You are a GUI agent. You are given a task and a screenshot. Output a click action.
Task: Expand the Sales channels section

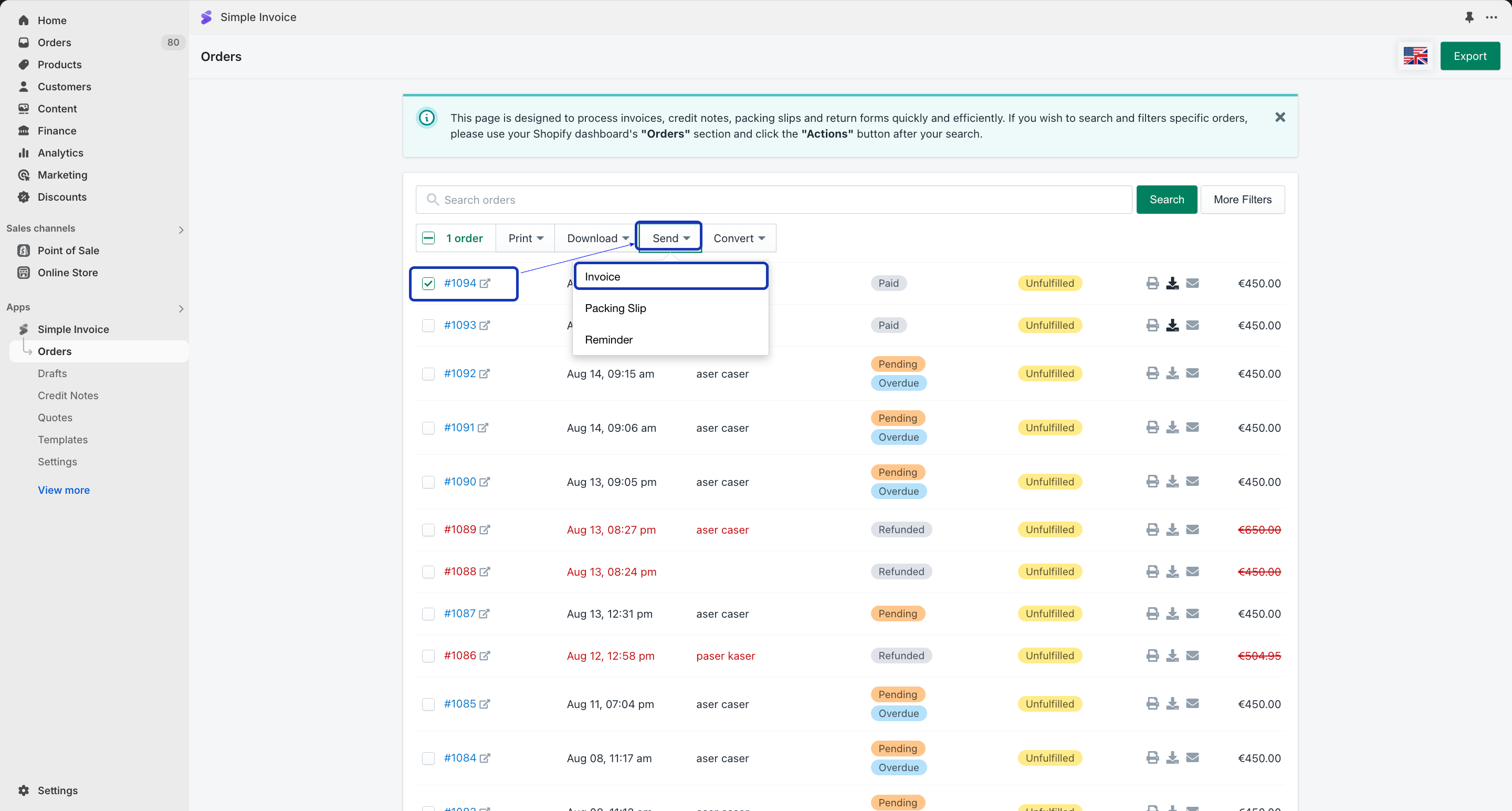(x=181, y=230)
